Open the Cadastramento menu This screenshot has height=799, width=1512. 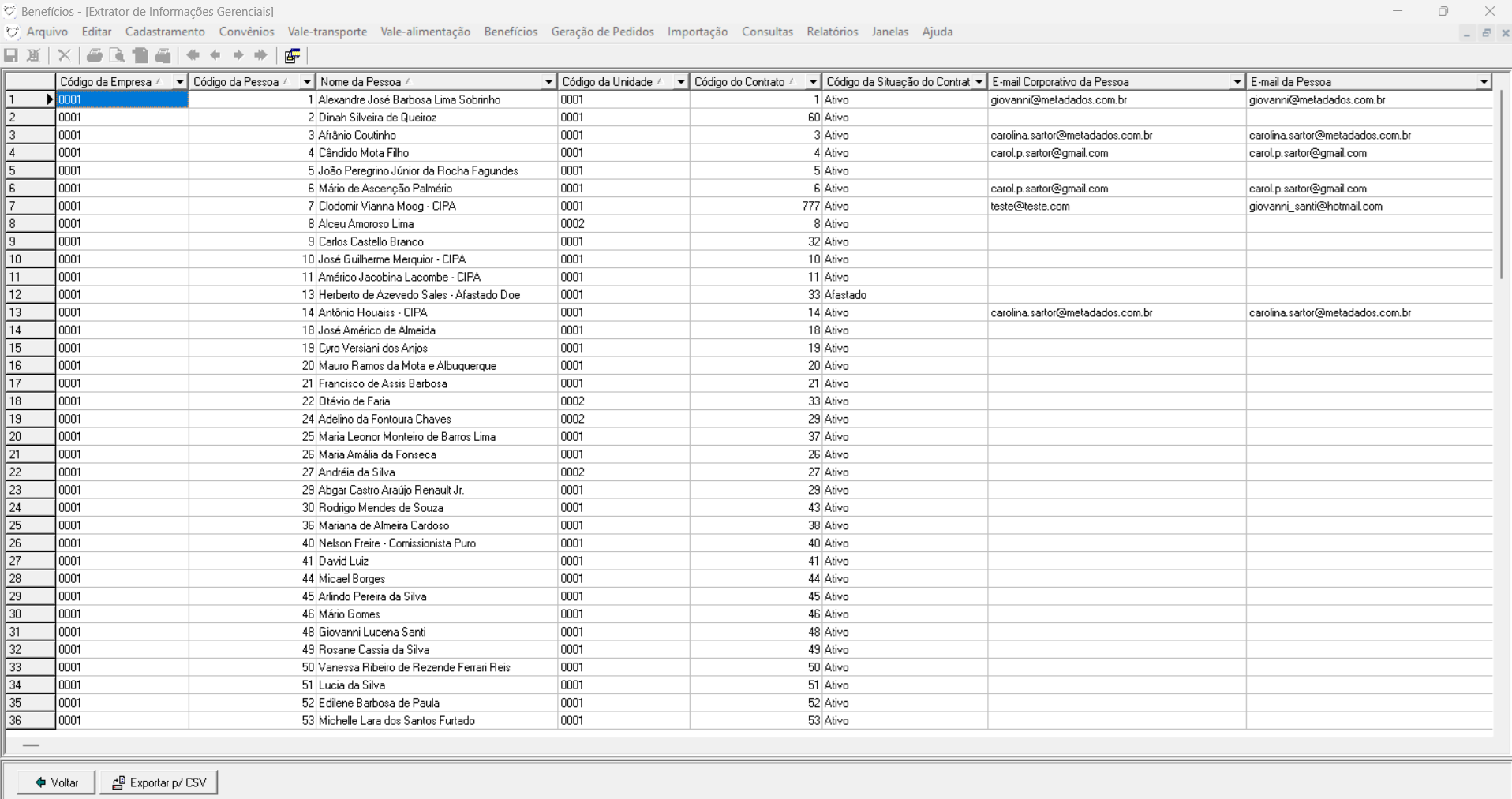click(x=165, y=32)
